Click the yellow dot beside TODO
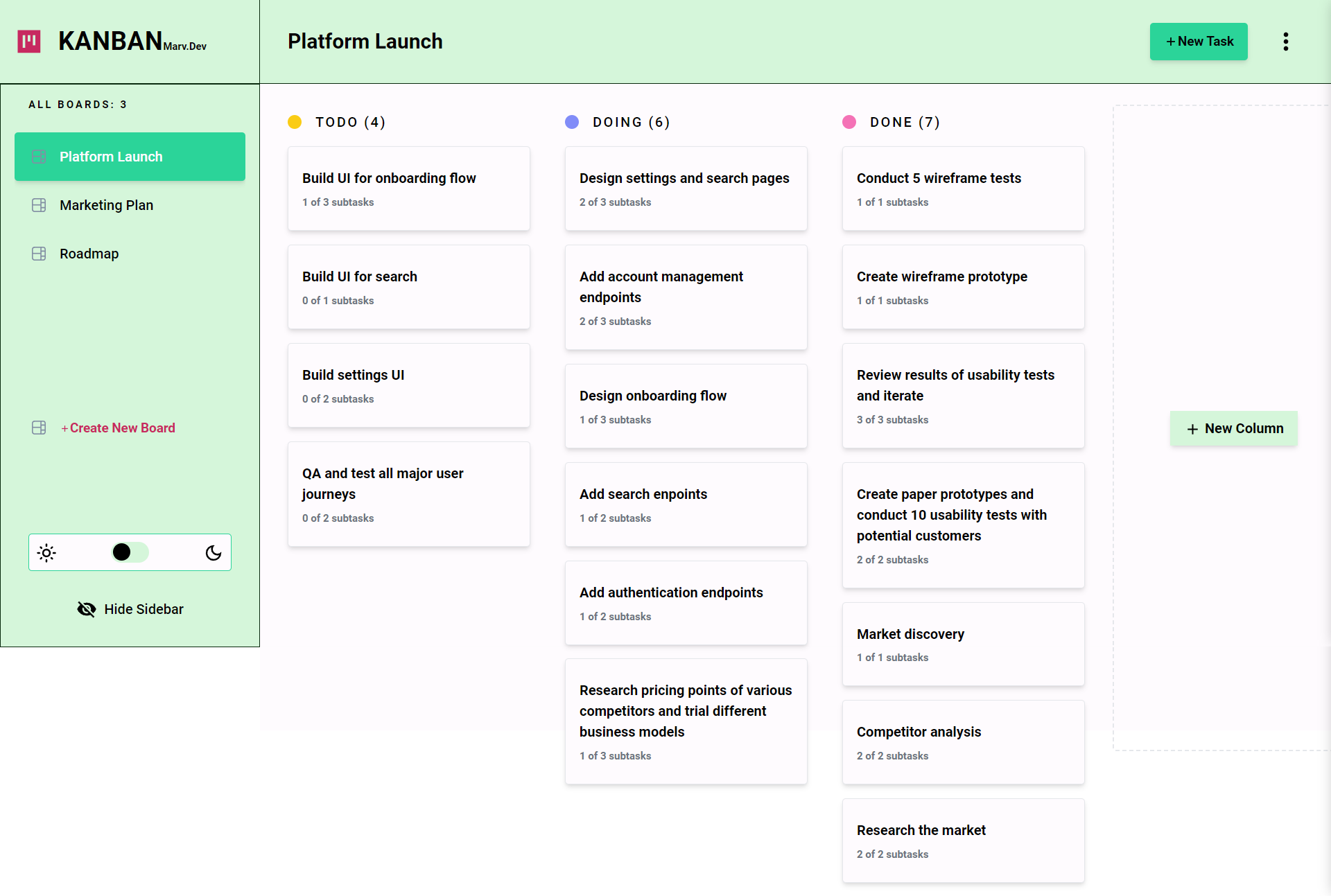This screenshot has width=1331, height=896. click(295, 122)
